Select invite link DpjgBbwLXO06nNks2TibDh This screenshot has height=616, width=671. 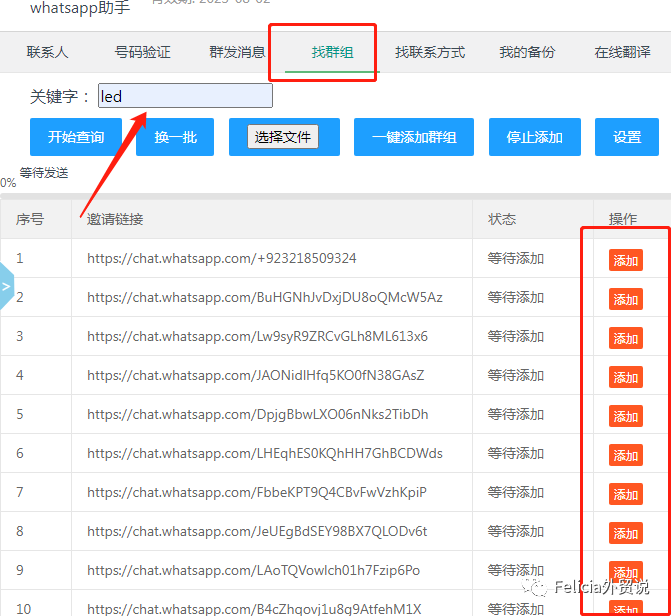(258, 414)
